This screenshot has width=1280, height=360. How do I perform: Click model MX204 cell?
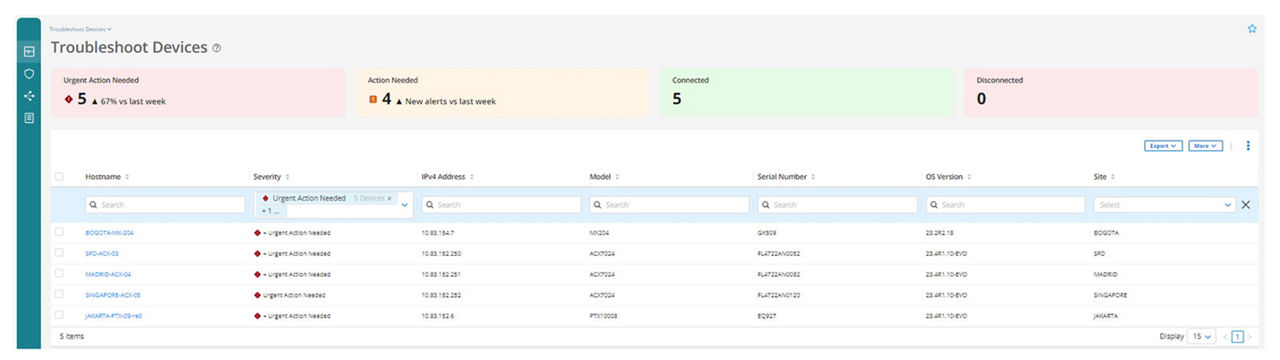[600, 232]
